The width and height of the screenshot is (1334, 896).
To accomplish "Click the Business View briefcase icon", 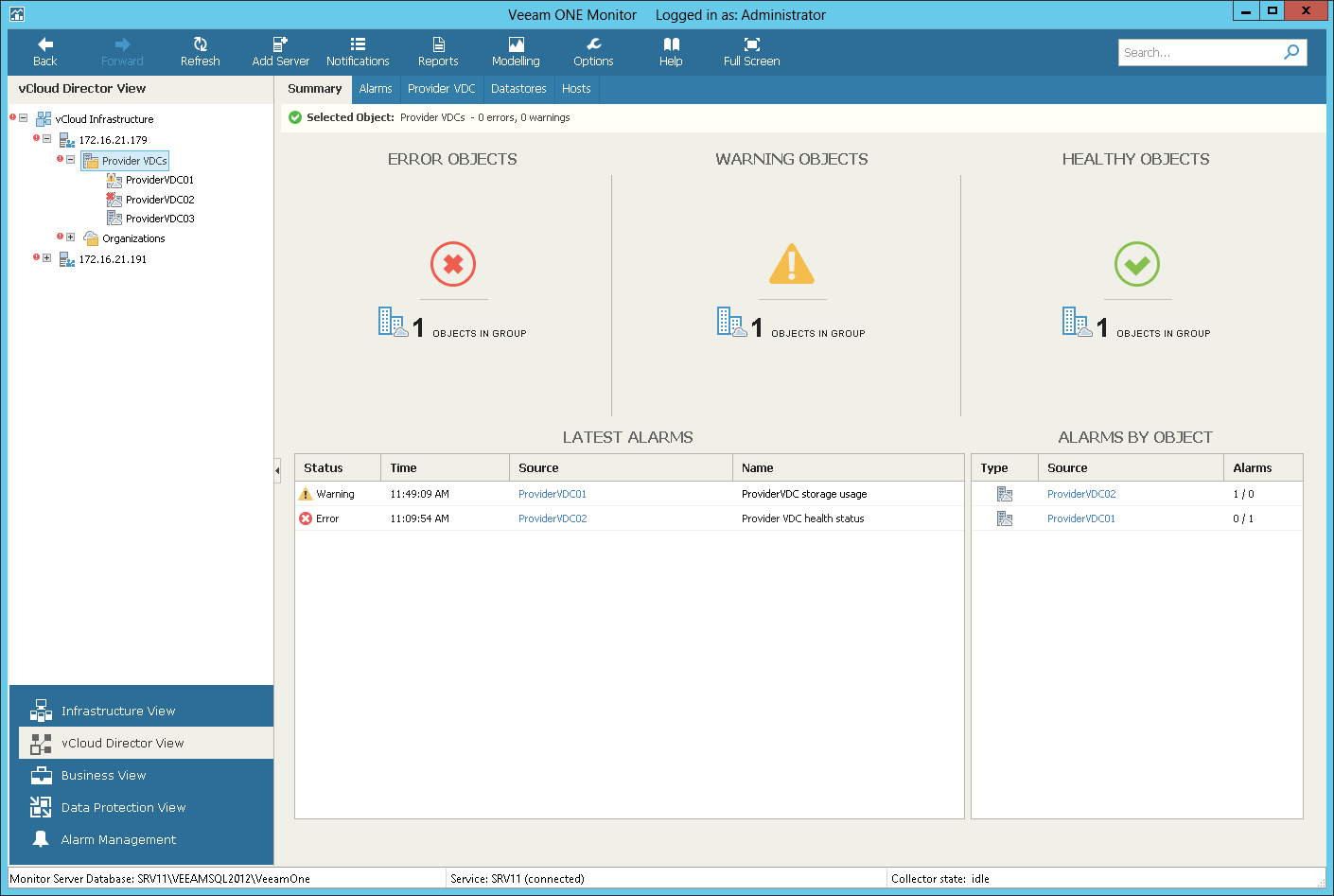I will point(41,775).
